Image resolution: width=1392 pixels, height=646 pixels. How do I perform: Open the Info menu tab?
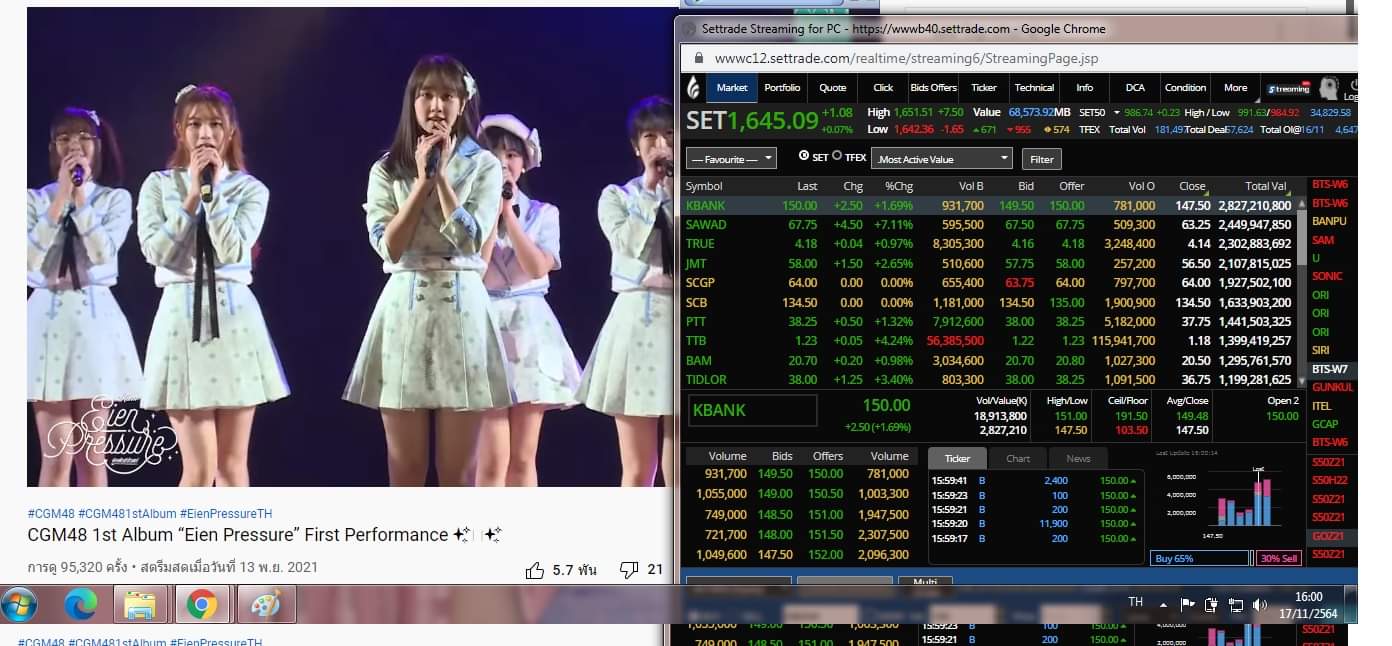(1084, 88)
